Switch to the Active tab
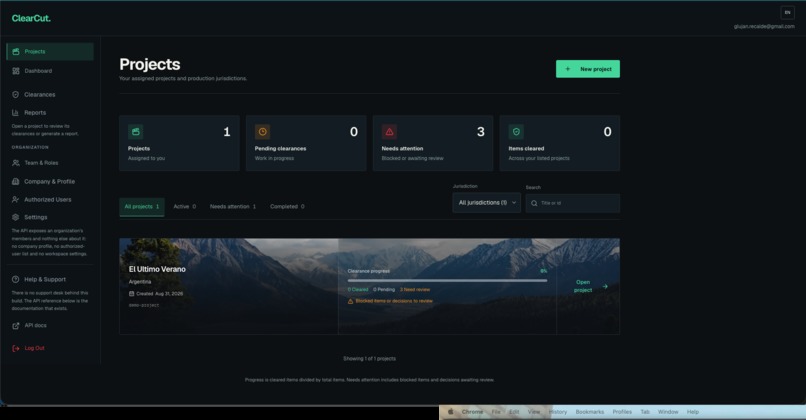Viewport: 806px width, 420px height. pos(185,207)
